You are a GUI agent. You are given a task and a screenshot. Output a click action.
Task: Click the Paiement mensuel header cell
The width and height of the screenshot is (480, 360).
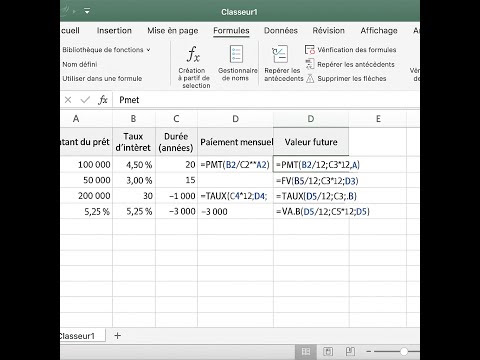point(235,142)
